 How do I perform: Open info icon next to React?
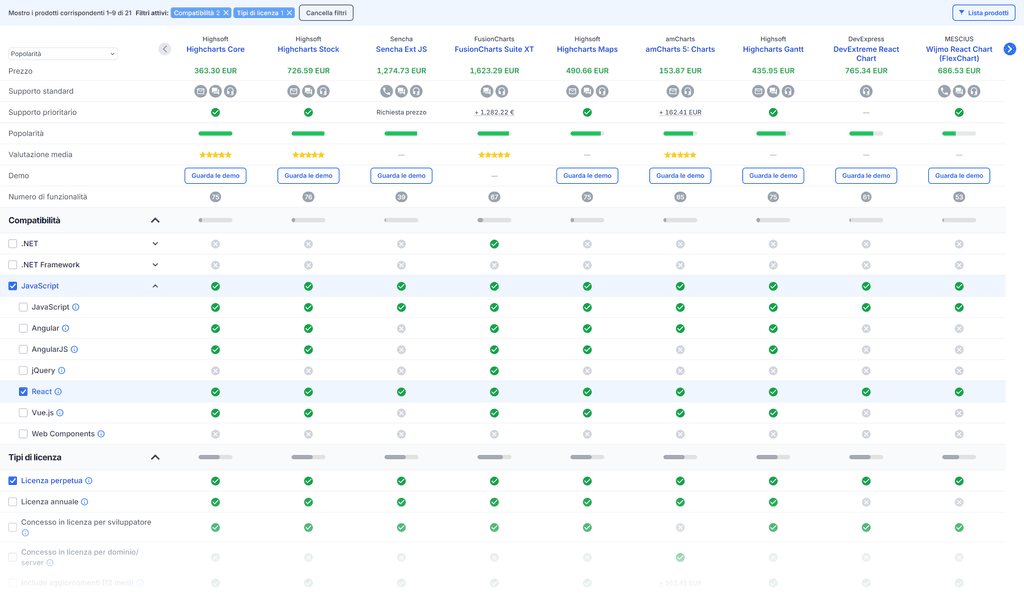[x=58, y=392]
